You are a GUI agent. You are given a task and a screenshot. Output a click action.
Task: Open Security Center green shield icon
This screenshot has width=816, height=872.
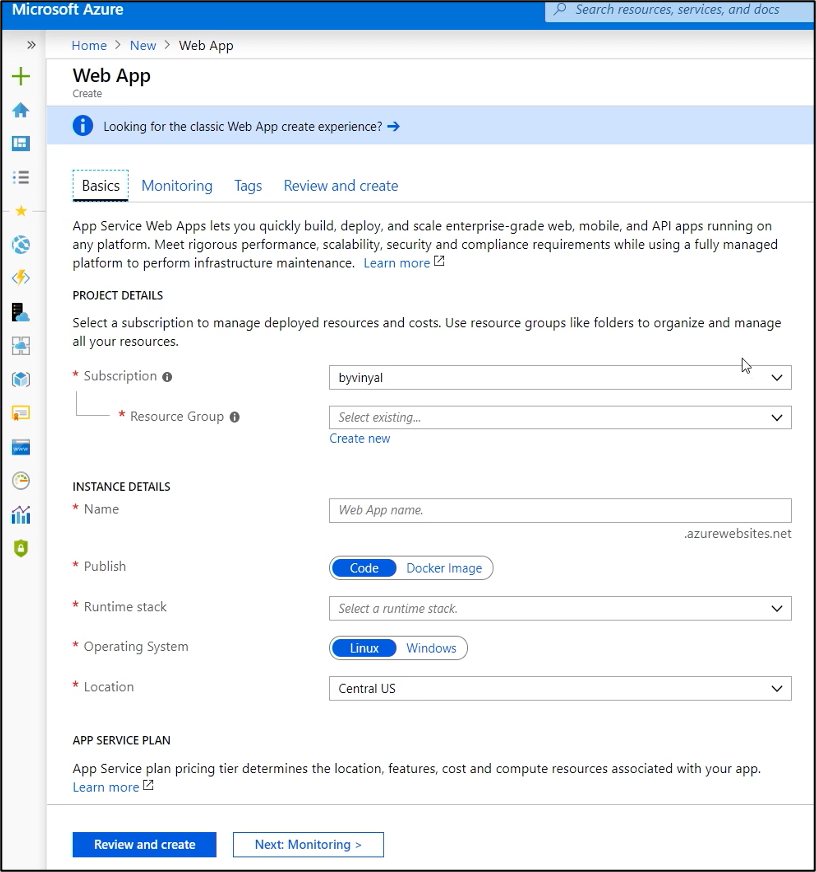pos(20,548)
